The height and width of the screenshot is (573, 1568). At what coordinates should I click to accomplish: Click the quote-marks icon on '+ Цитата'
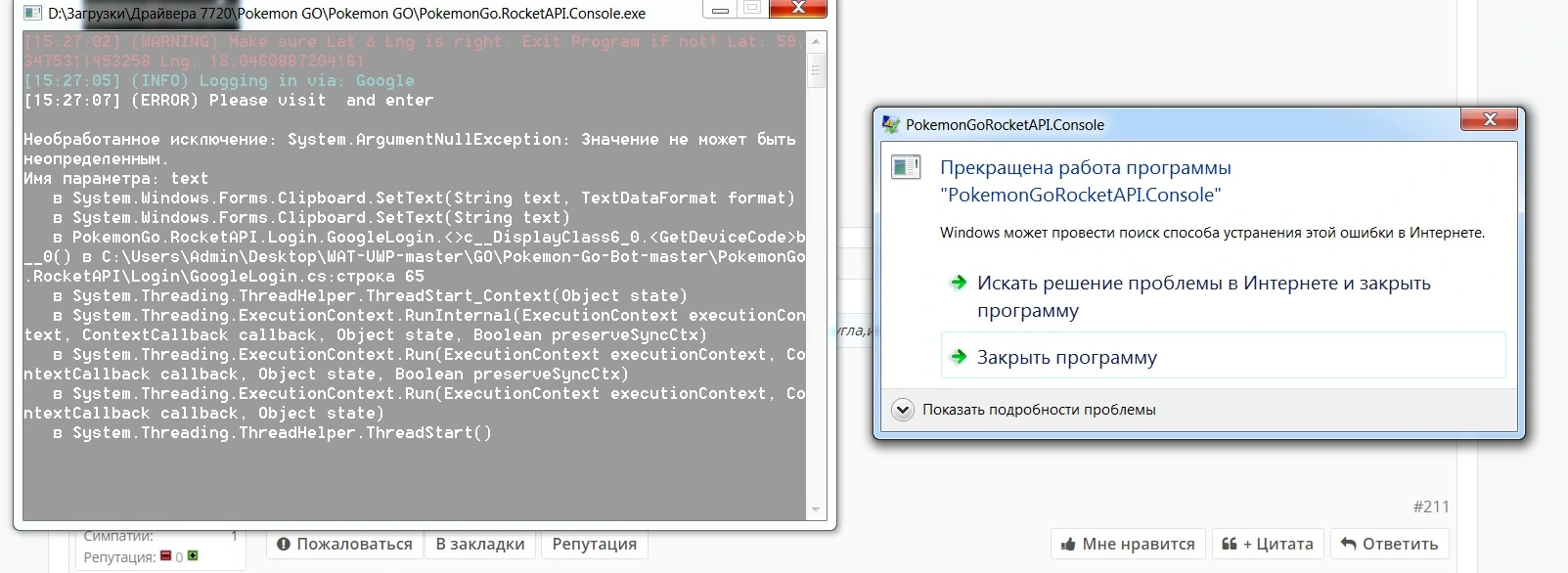click(1230, 544)
